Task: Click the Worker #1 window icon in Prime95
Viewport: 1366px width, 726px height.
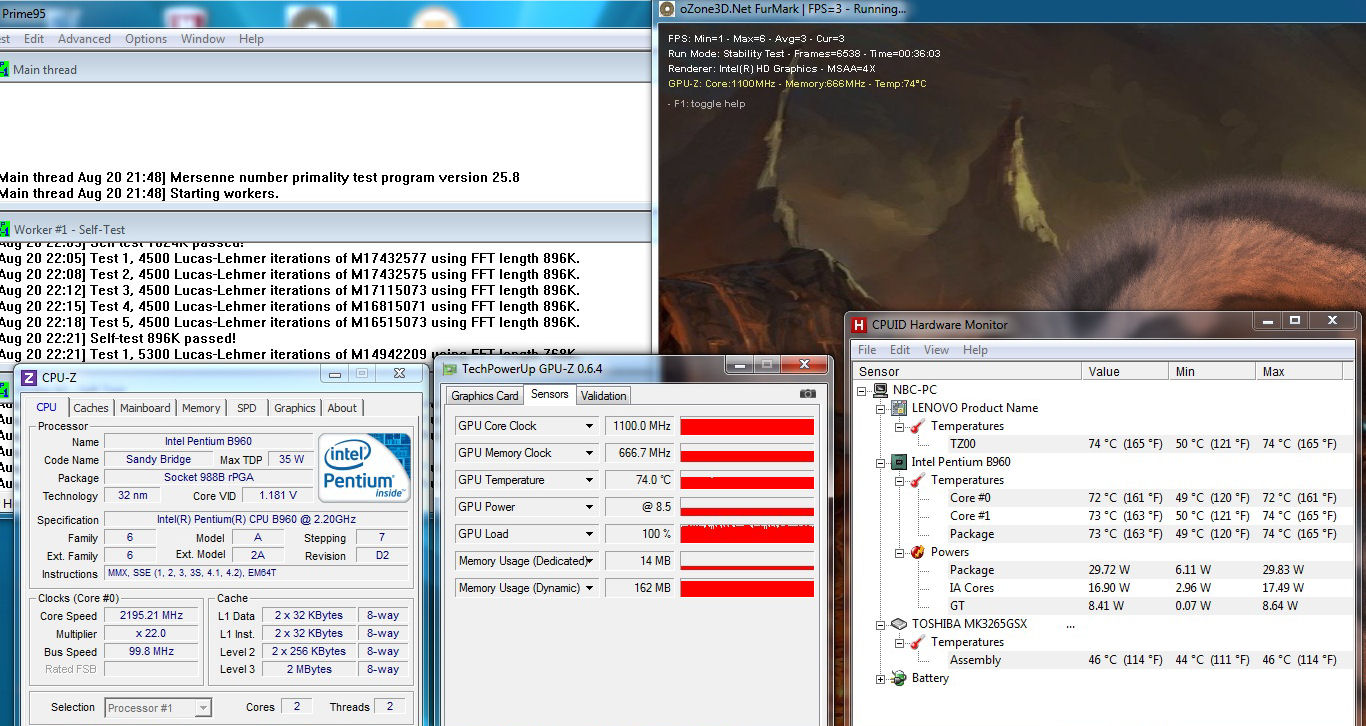Action: coord(4,229)
